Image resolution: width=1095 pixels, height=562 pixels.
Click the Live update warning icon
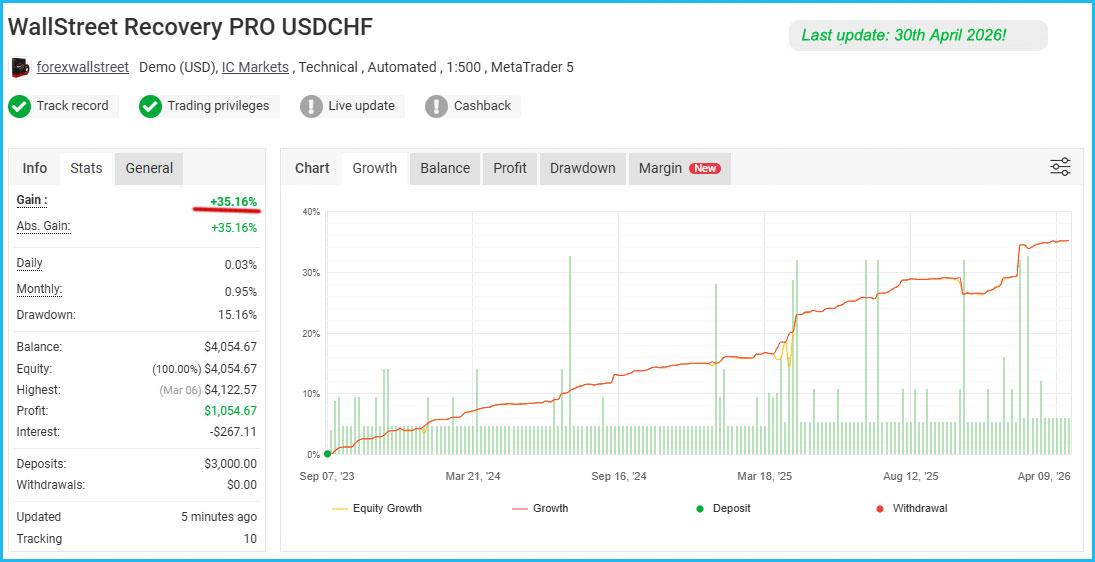[x=311, y=106]
